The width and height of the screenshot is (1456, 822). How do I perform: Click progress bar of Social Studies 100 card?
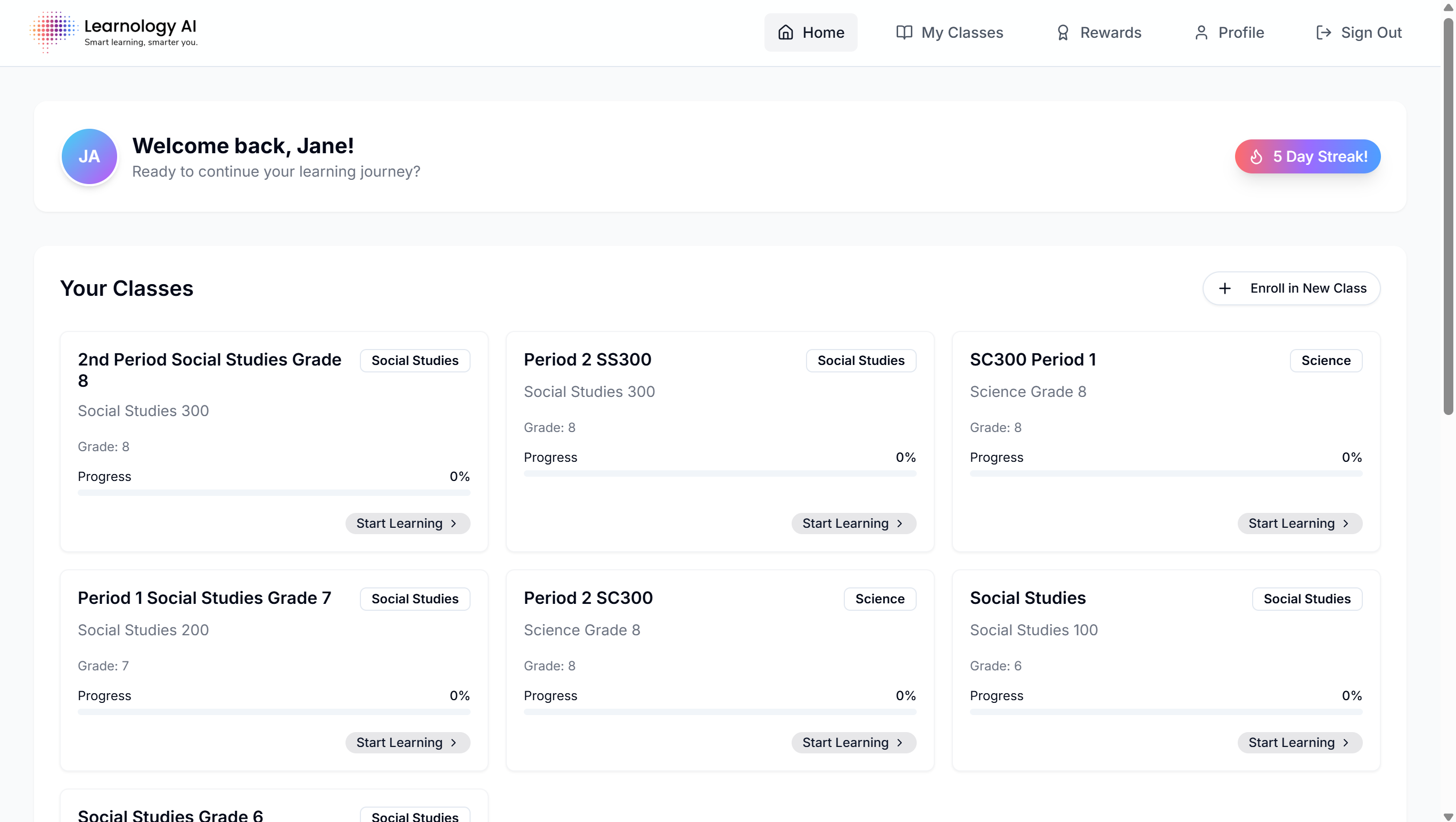pos(1165,712)
